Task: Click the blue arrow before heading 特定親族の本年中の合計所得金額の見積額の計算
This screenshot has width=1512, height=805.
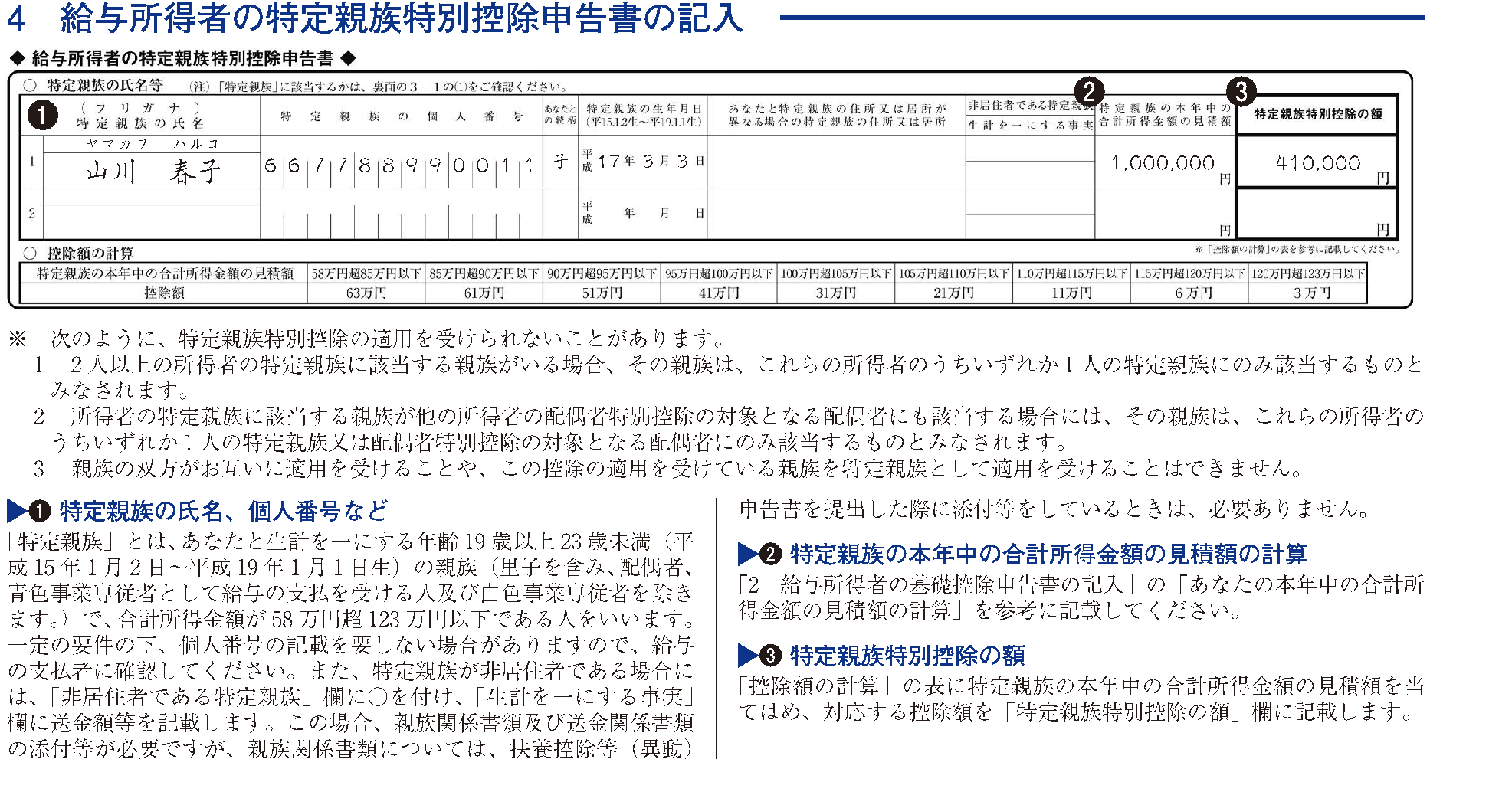Action: click(747, 553)
